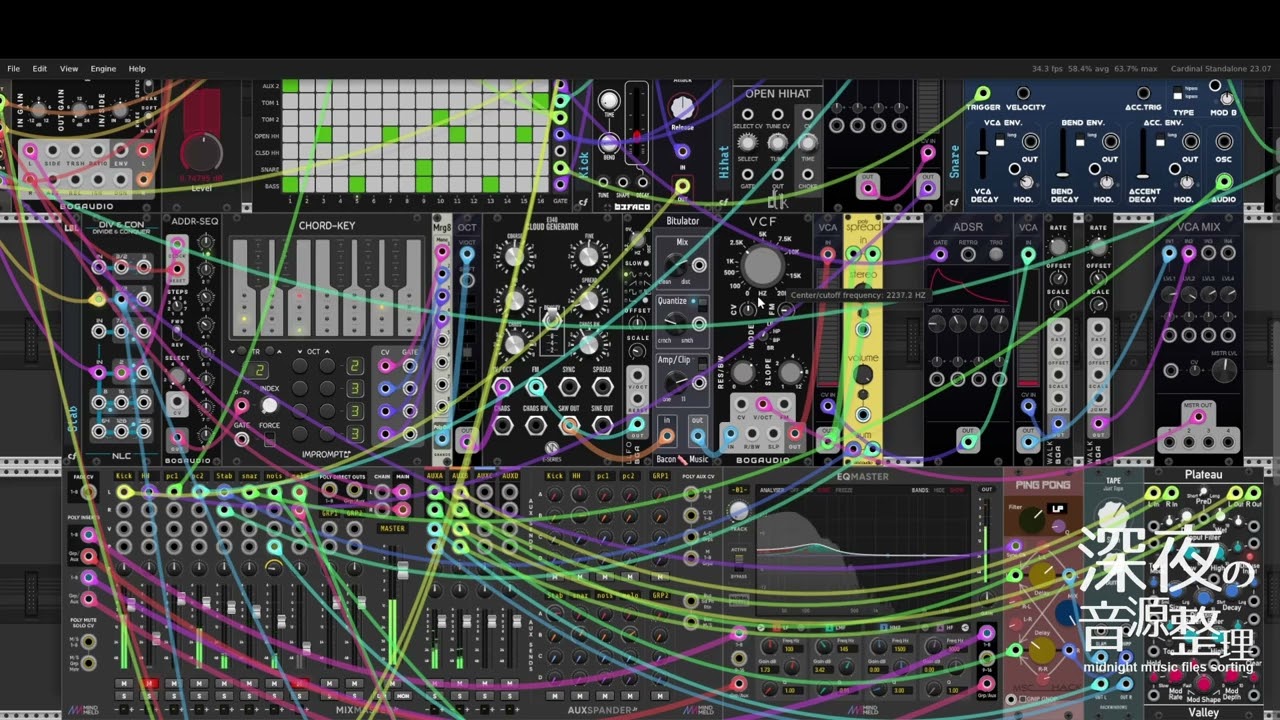Open Ping Pong LP filter type display
The height and width of the screenshot is (720, 1280).
click(1058, 509)
